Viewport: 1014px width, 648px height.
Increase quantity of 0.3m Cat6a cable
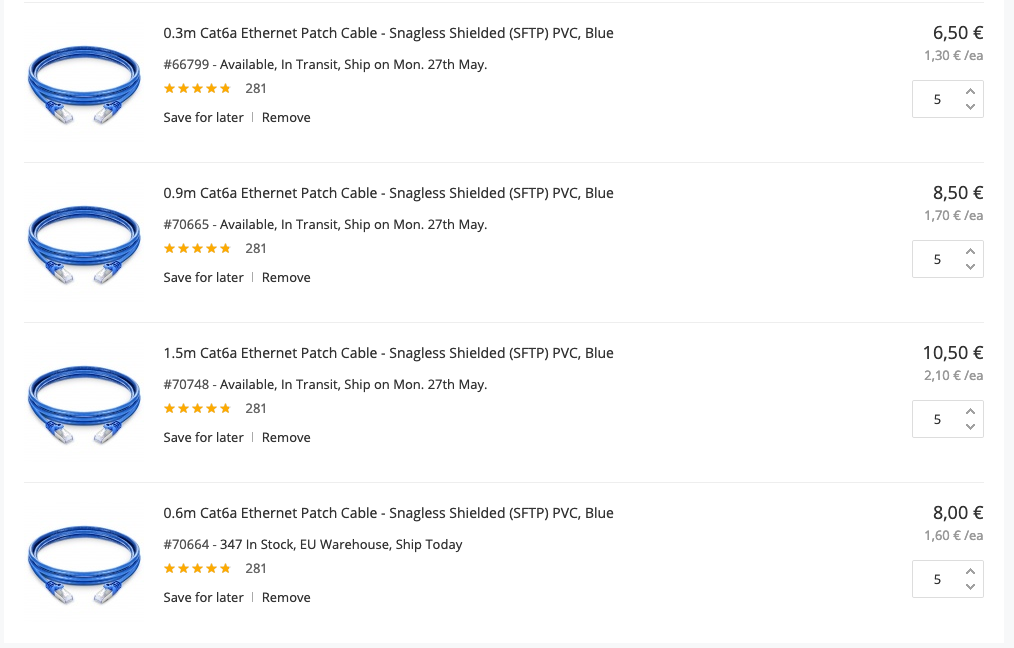[x=970, y=91]
